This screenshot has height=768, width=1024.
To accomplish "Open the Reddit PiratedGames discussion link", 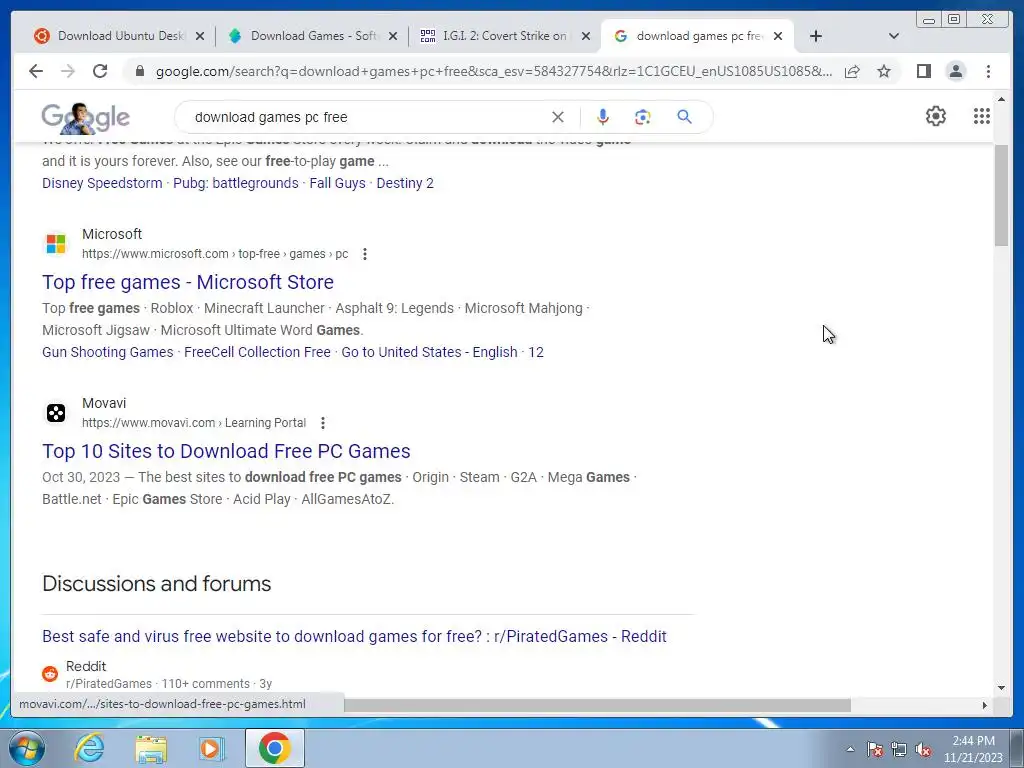I will (x=355, y=637).
